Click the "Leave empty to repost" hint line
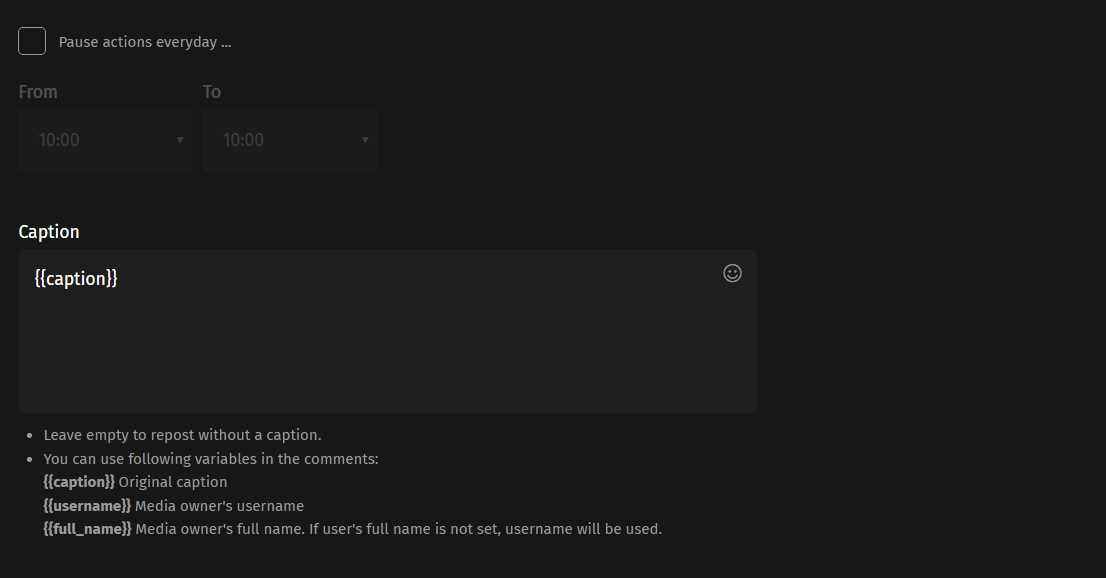Viewport: 1106px width, 578px height. [x=183, y=435]
